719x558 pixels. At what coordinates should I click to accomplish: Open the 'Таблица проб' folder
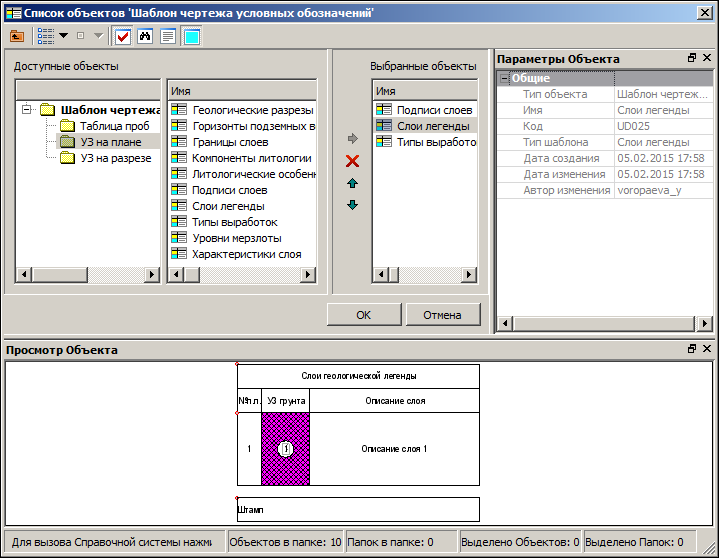click(x=115, y=126)
